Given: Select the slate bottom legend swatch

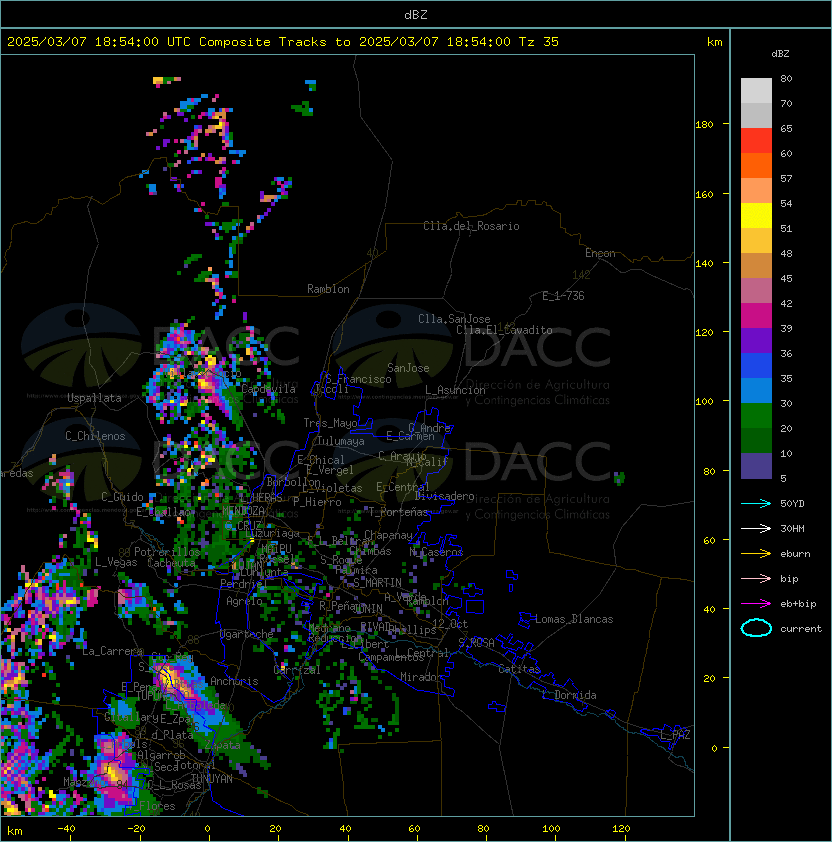Looking at the screenshot, I should 756,466.
